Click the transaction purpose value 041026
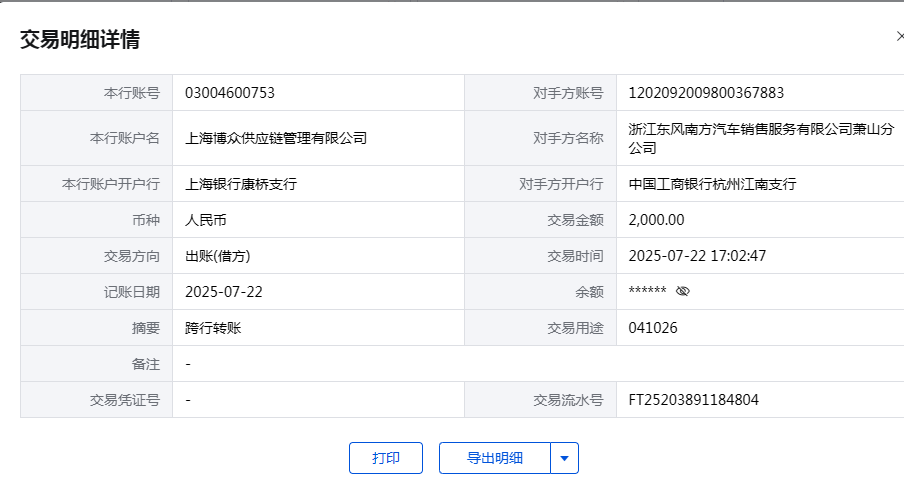 pos(653,328)
